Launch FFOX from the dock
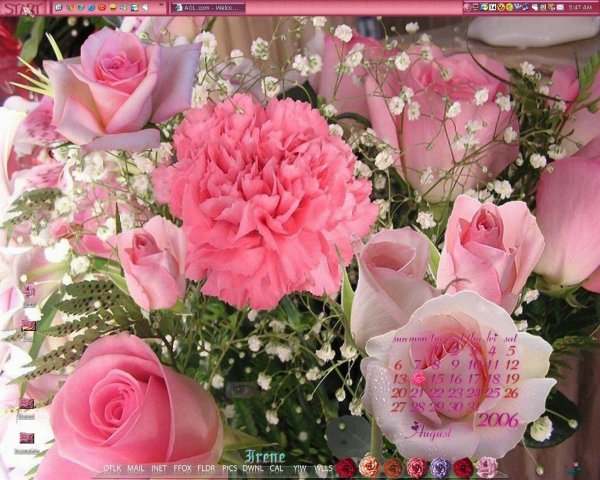This screenshot has height=480, width=600. tap(183, 468)
